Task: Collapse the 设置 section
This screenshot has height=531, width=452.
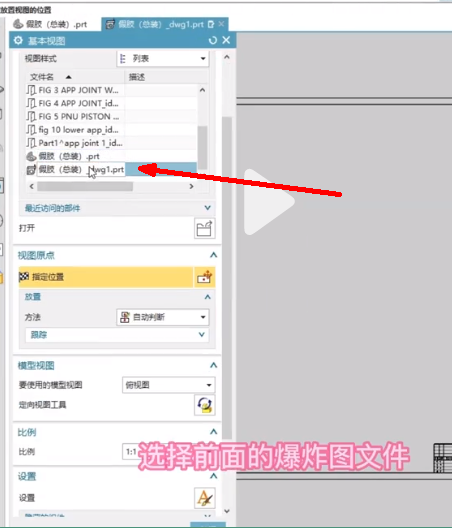Action: (x=213, y=476)
